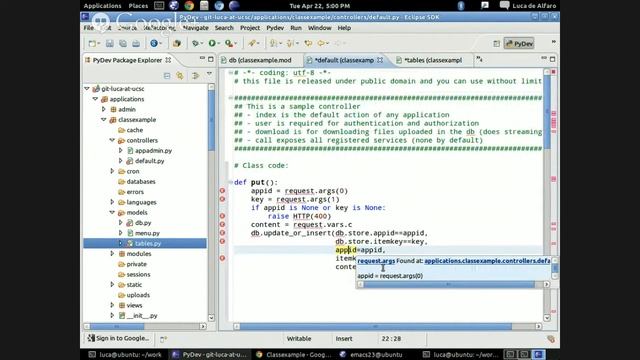
Task: Switch to the db (classexample.mod tab
Action: (x=260, y=60)
